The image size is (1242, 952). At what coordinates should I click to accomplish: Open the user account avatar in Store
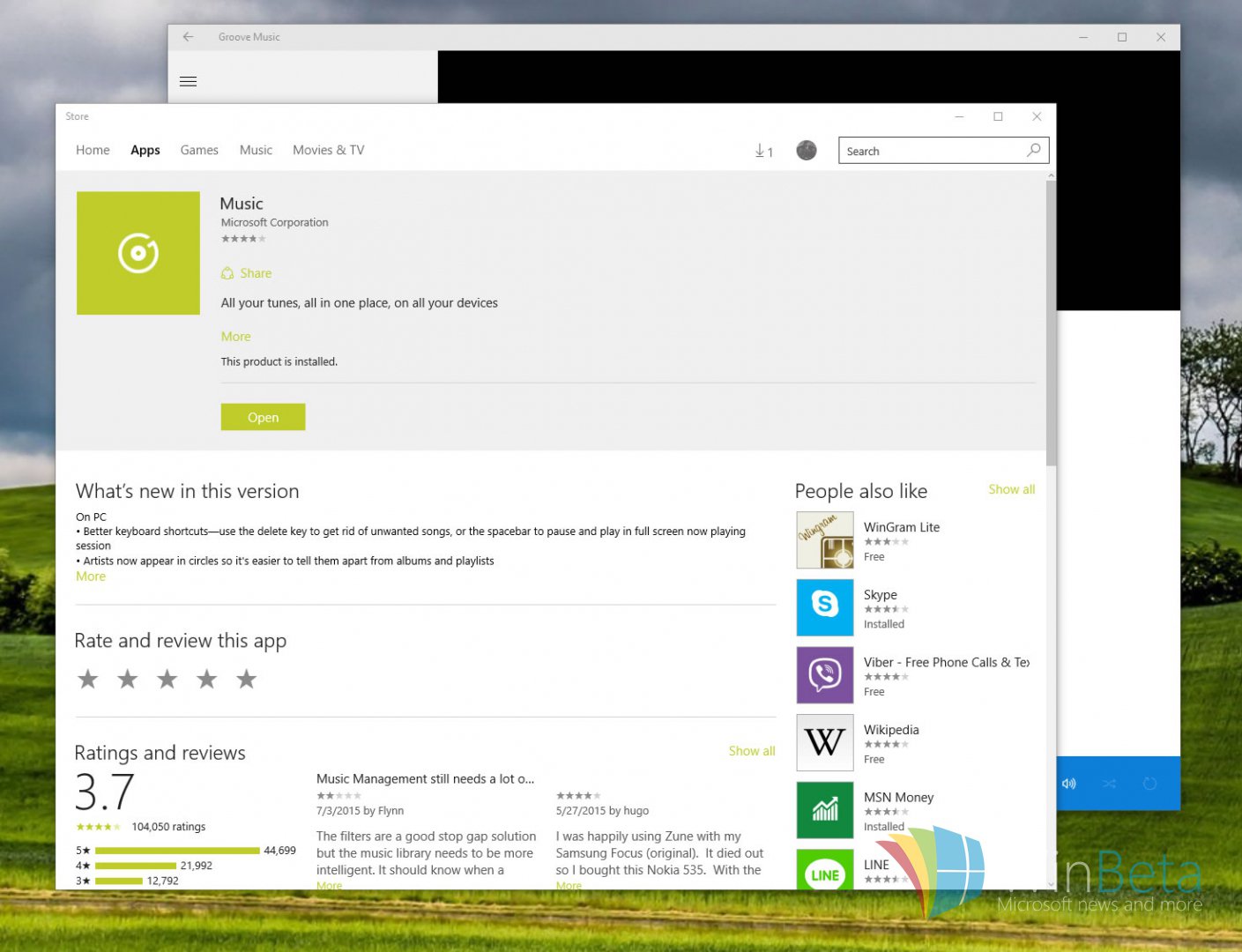806,151
